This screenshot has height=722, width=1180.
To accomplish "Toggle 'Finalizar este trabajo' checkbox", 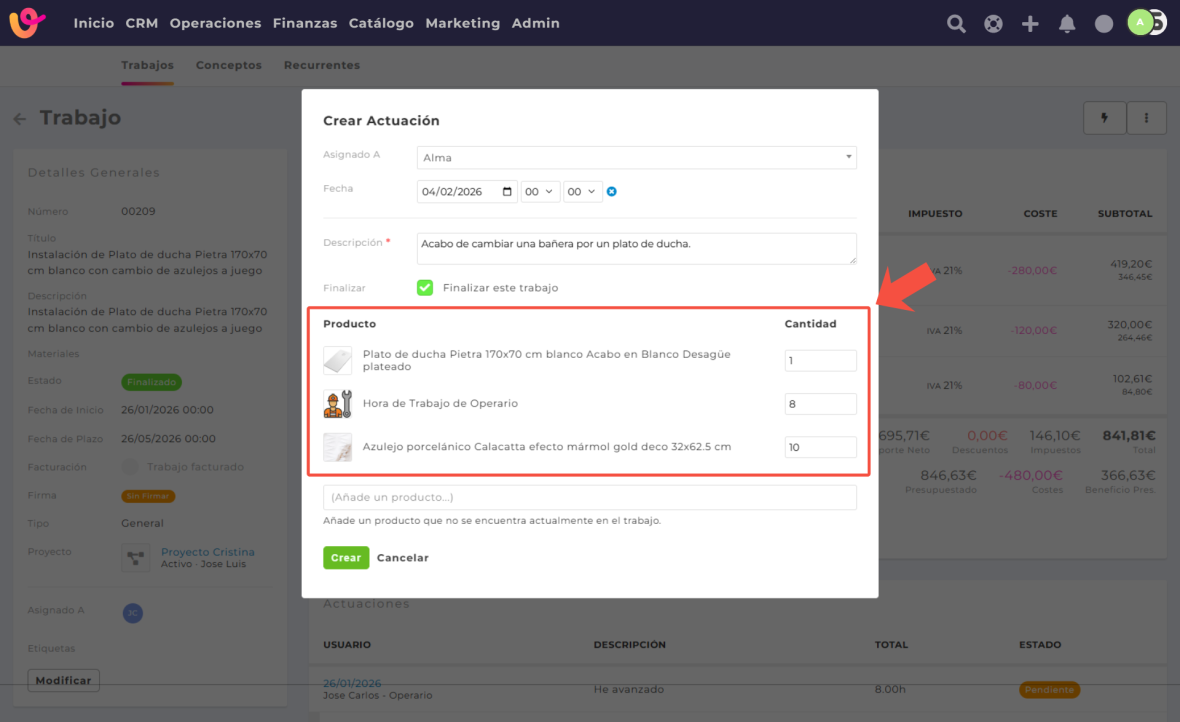I will click(425, 288).
